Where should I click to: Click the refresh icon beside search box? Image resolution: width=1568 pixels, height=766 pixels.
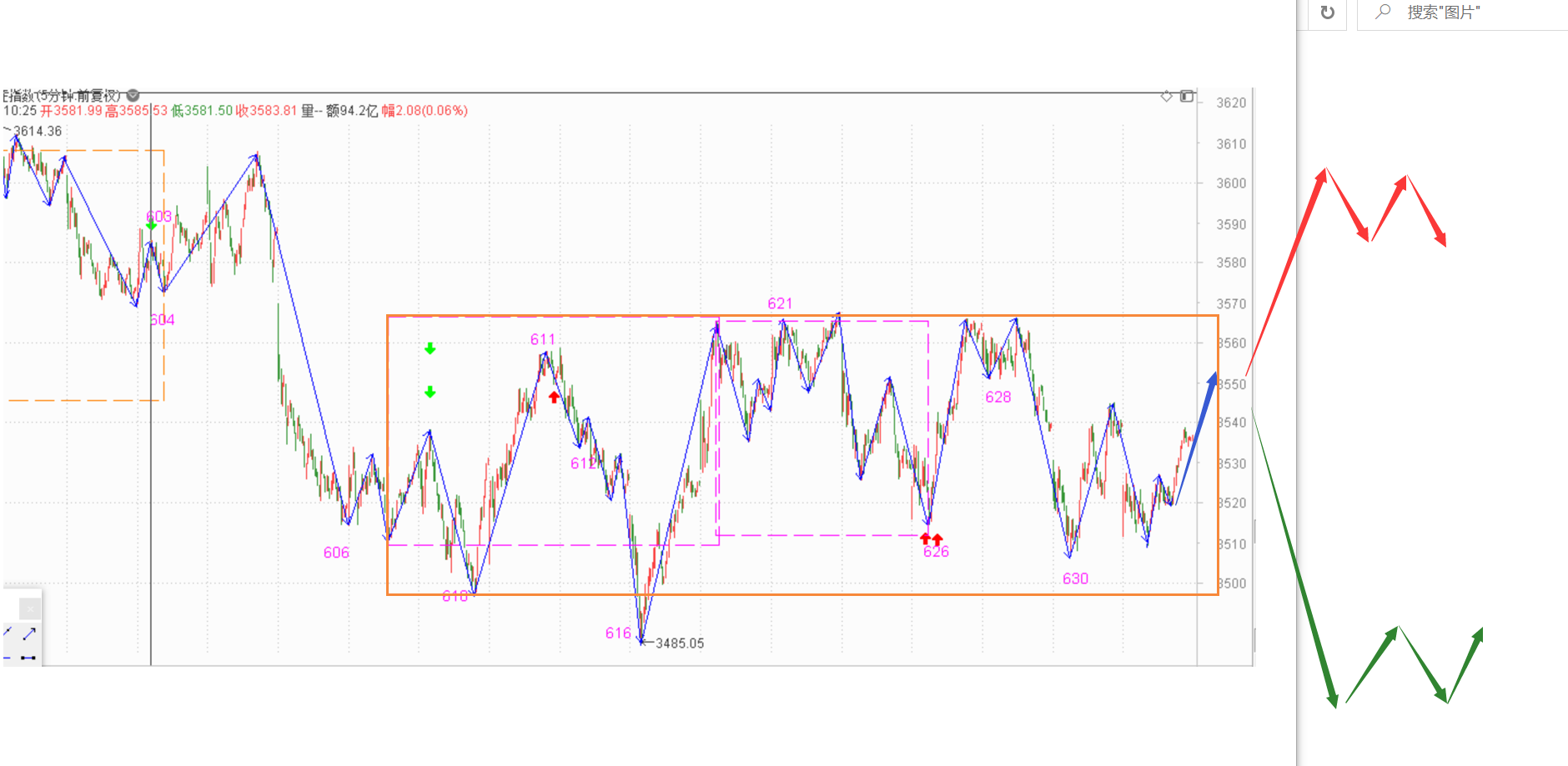(1327, 13)
